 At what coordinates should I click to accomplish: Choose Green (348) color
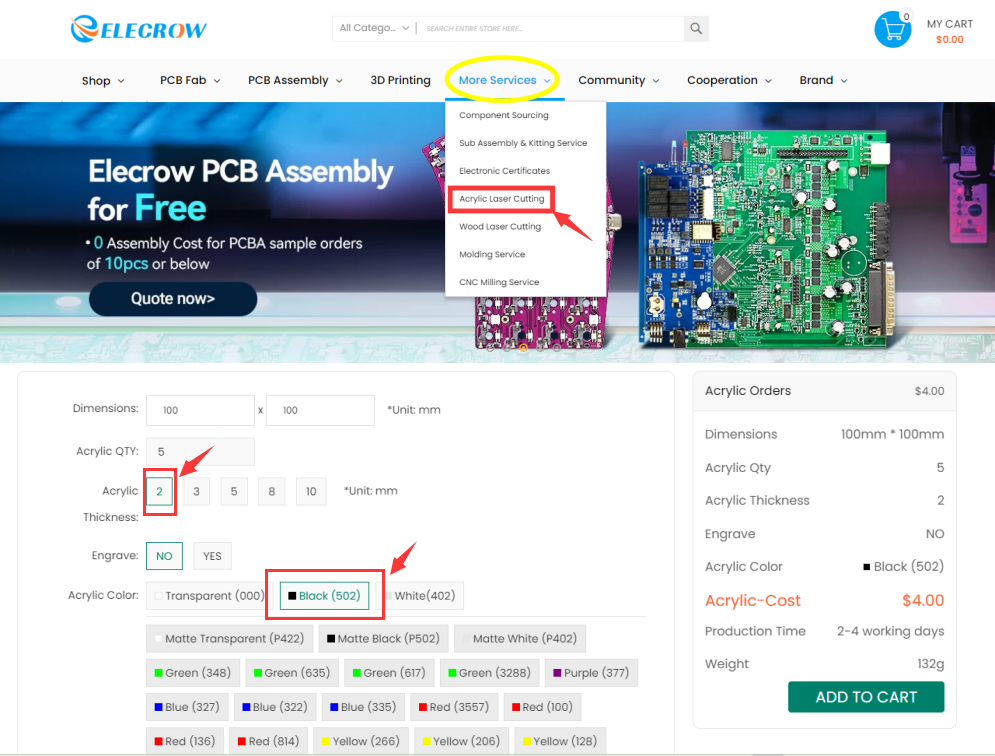click(x=193, y=673)
